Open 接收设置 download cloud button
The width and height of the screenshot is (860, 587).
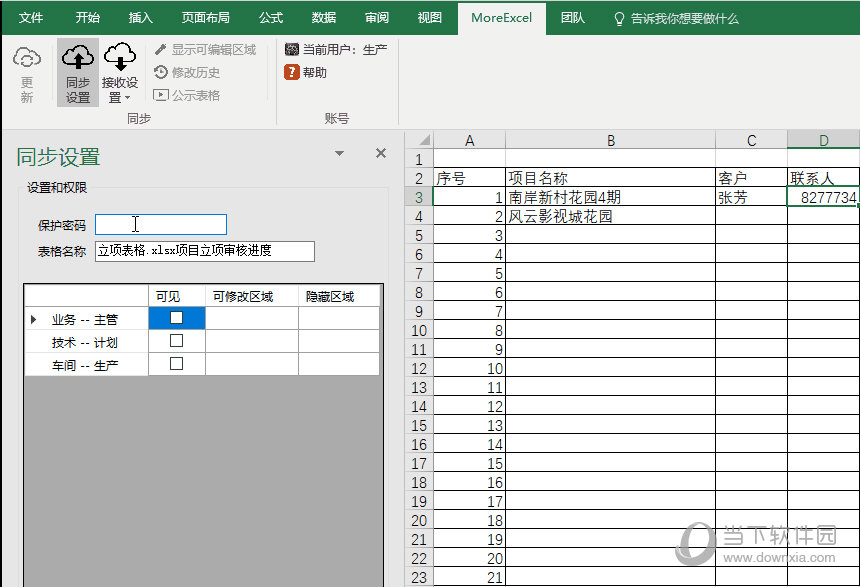pos(120,74)
